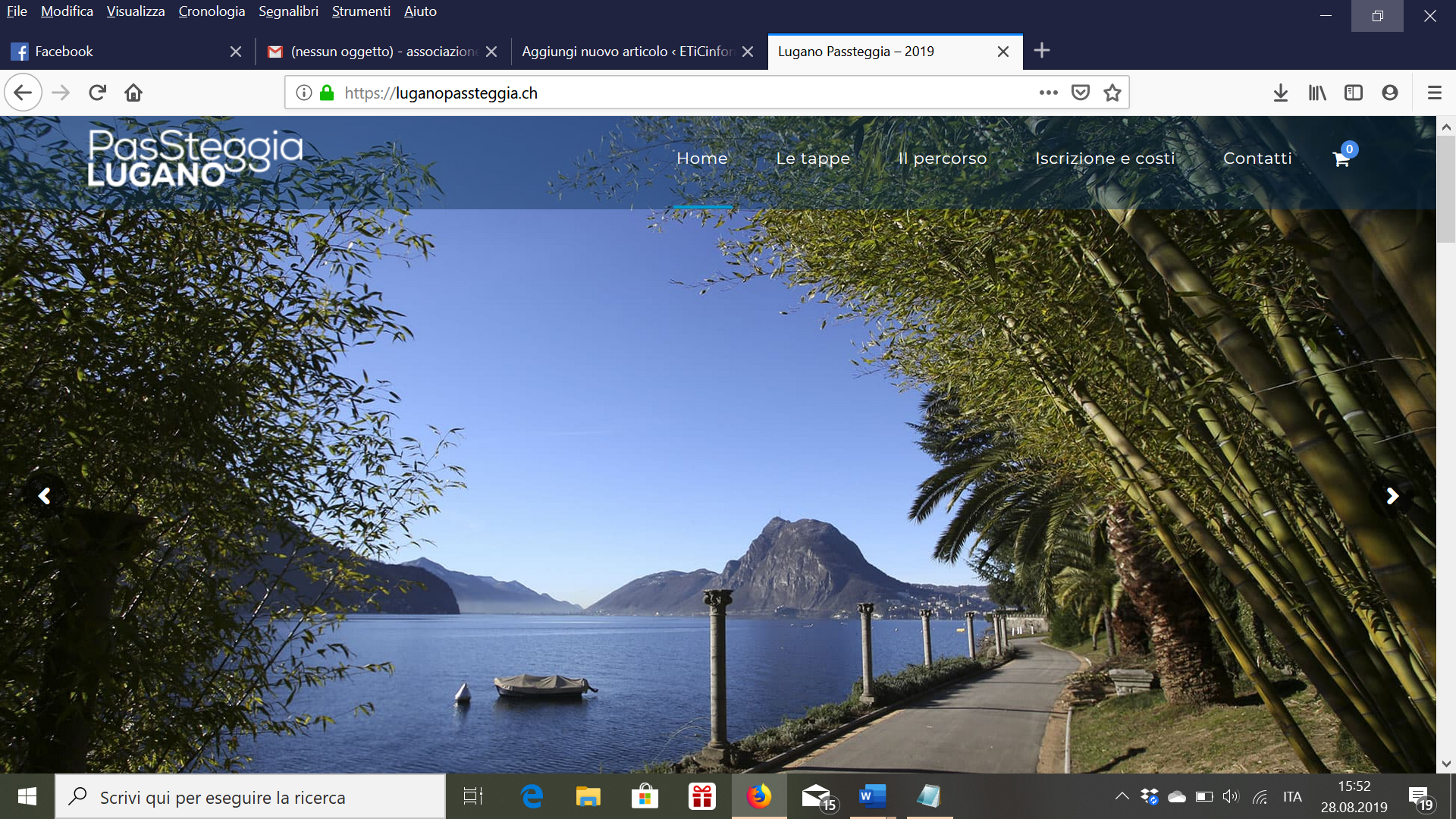Click the browser Back arrow button
The image size is (1456, 819).
click(23, 93)
